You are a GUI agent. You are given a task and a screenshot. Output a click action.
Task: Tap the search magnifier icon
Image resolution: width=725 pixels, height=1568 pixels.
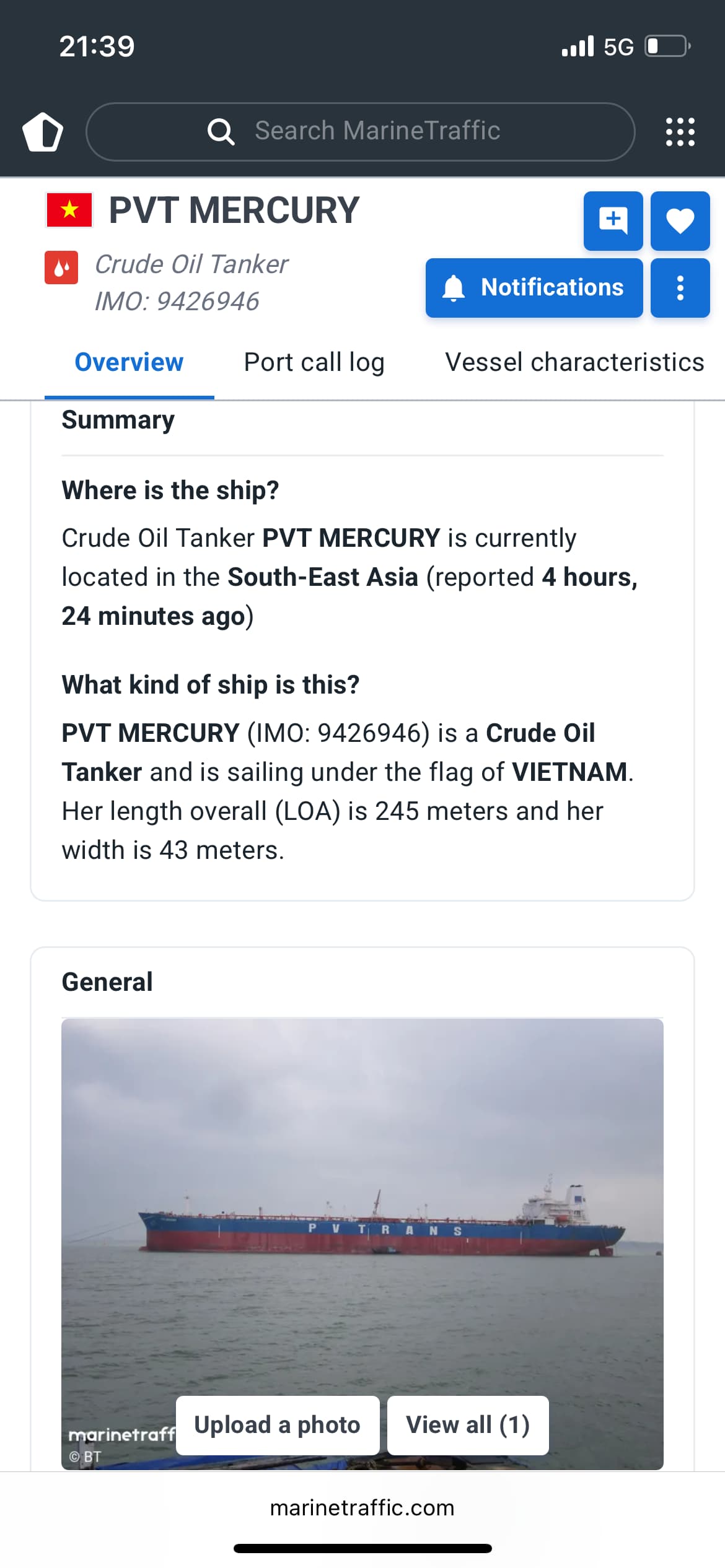click(x=221, y=131)
